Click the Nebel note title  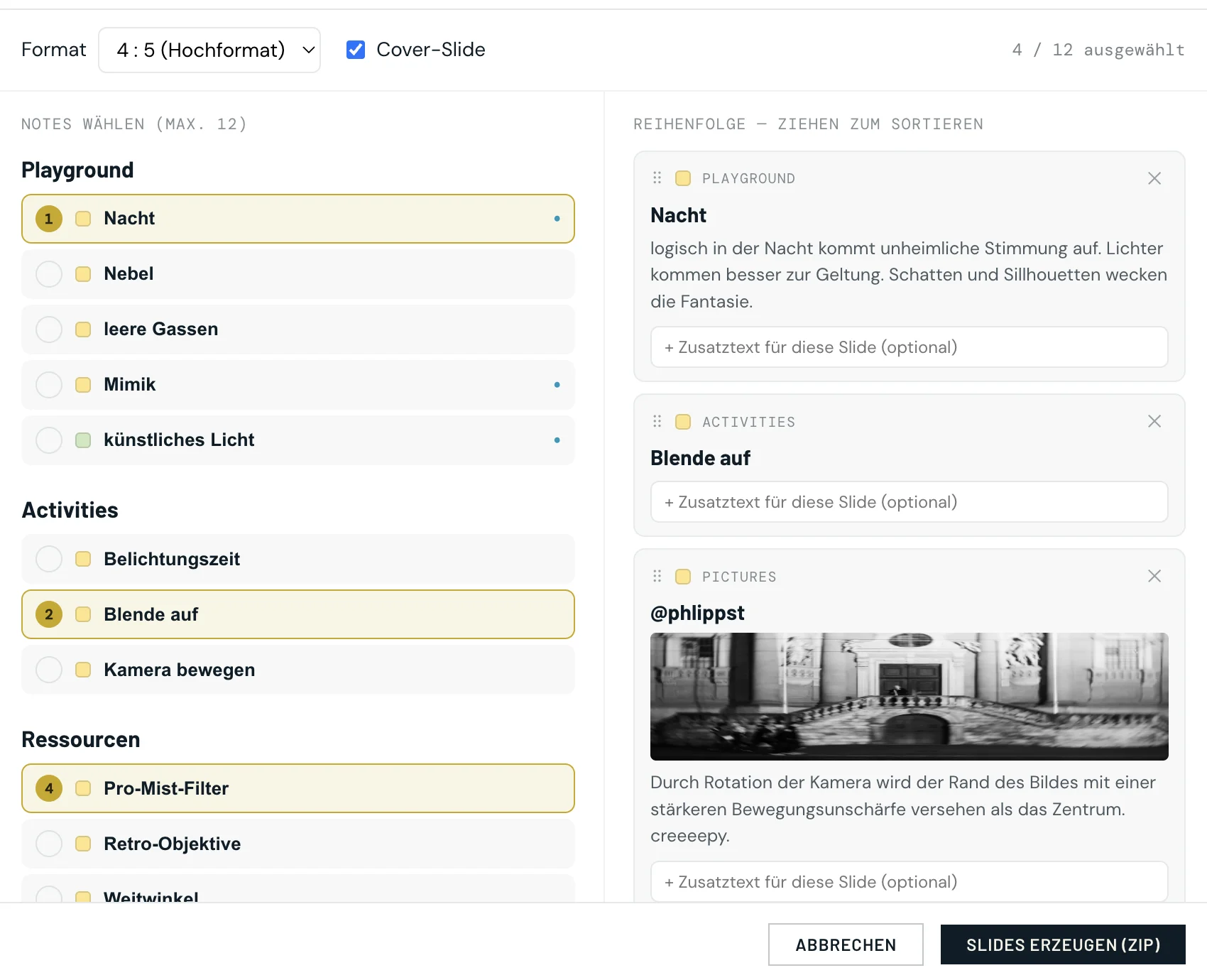[129, 274]
